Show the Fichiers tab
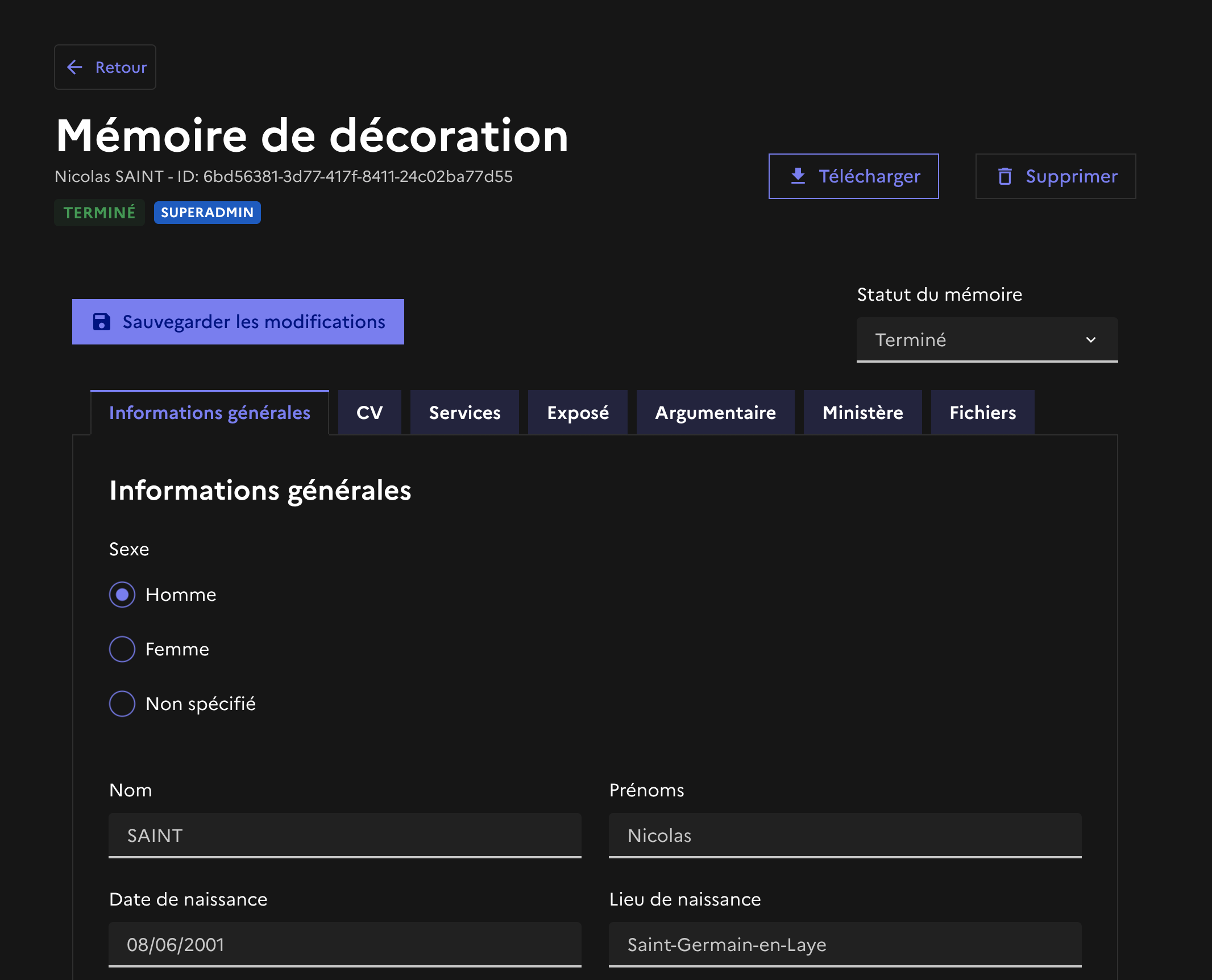Image resolution: width=1212 pixels, height=980 pixels. click(x=982, y=413)
